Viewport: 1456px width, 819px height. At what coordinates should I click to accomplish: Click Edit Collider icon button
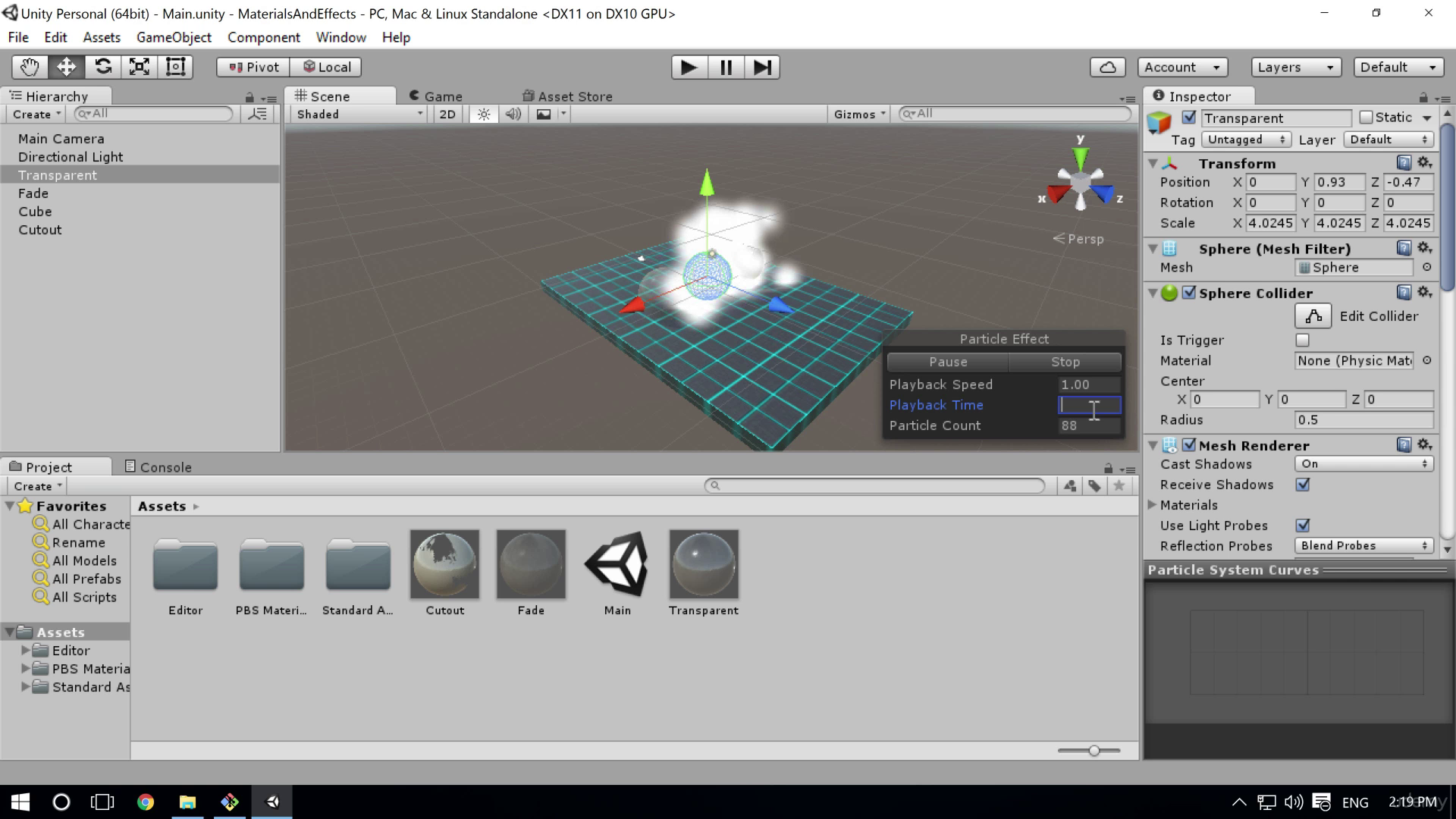(1313, 315)
